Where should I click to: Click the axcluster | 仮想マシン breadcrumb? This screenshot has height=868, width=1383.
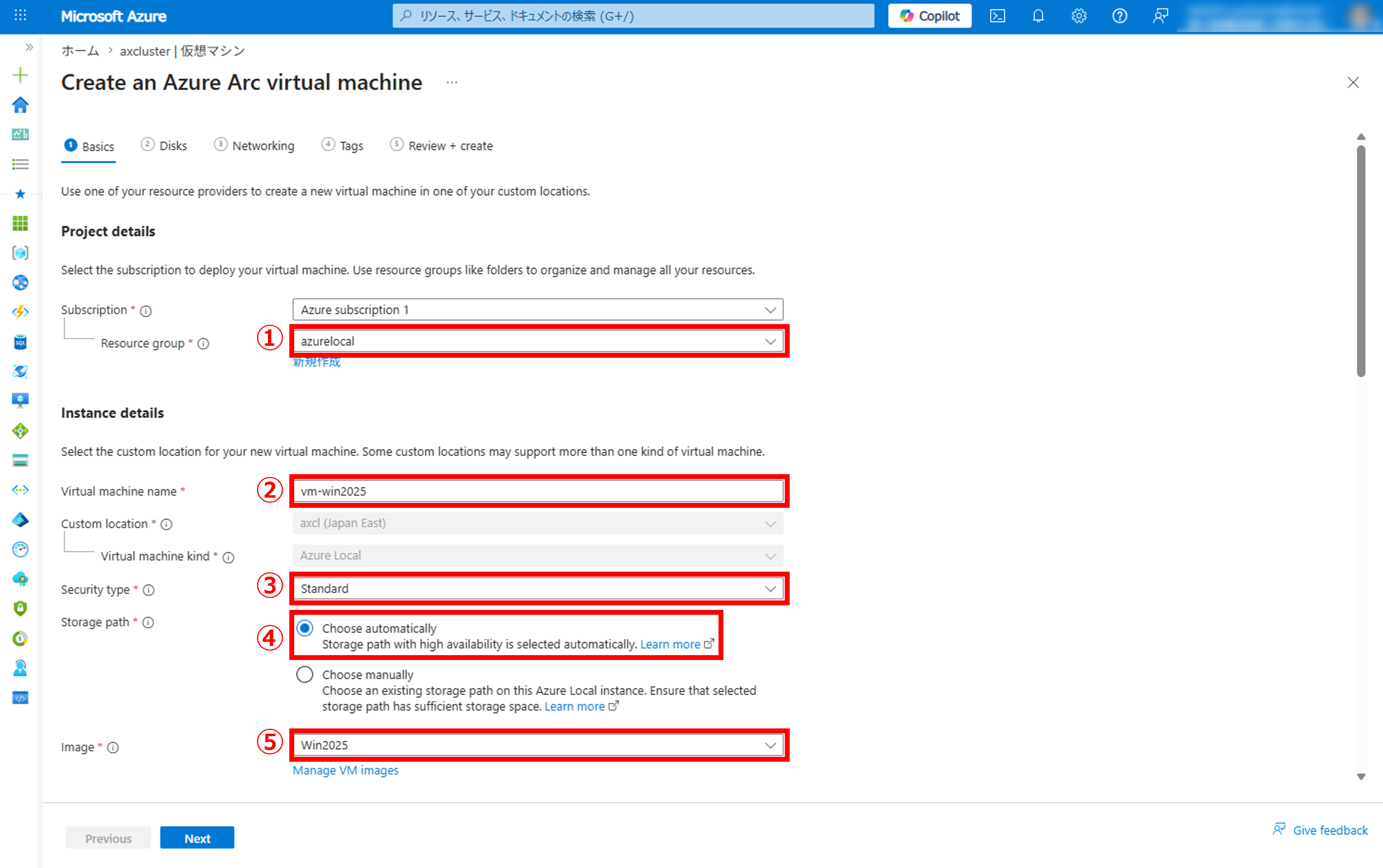click(182, 51)
